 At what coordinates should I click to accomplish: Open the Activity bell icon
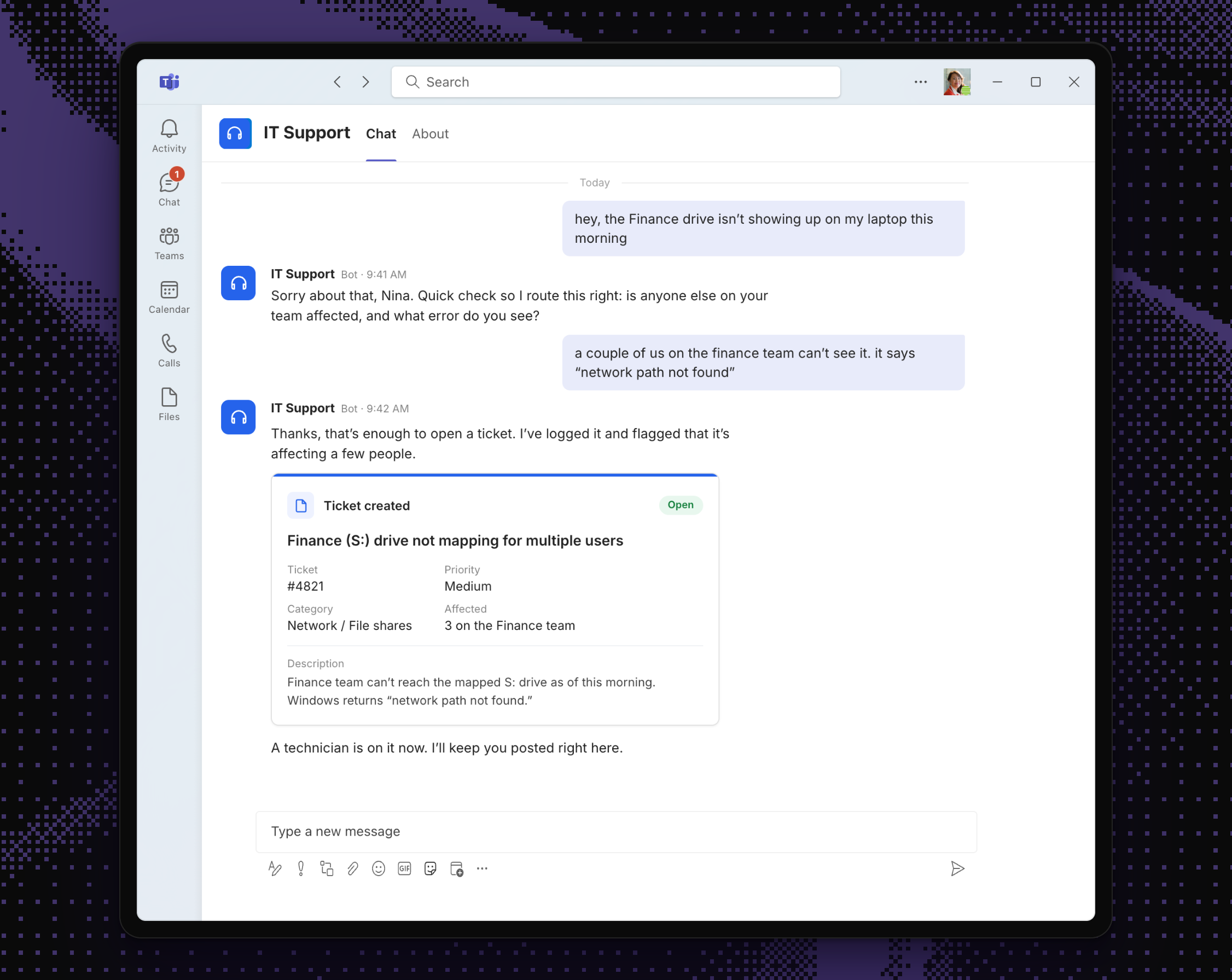pos(169,136)
